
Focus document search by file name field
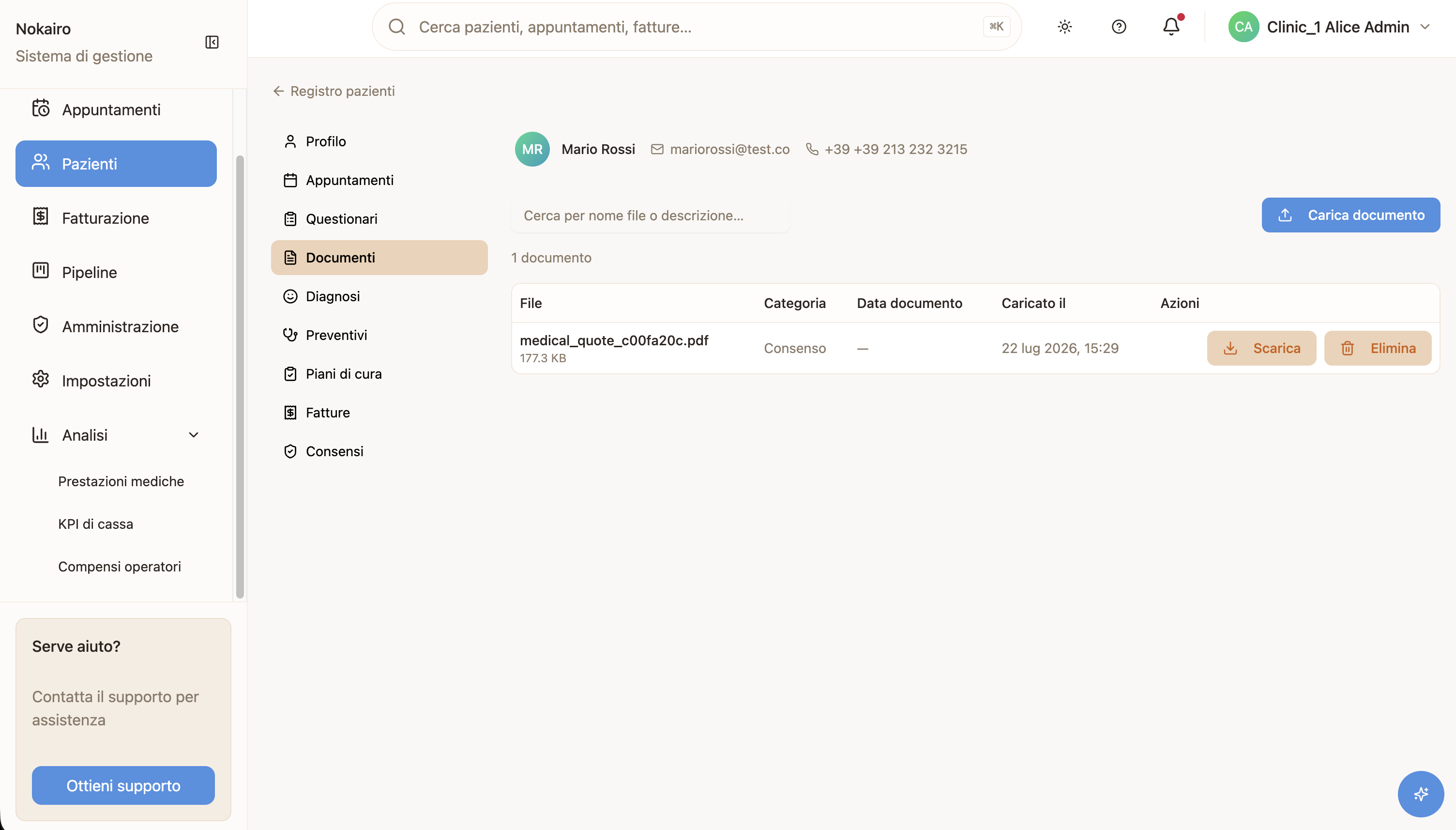[x=651, y=215]
